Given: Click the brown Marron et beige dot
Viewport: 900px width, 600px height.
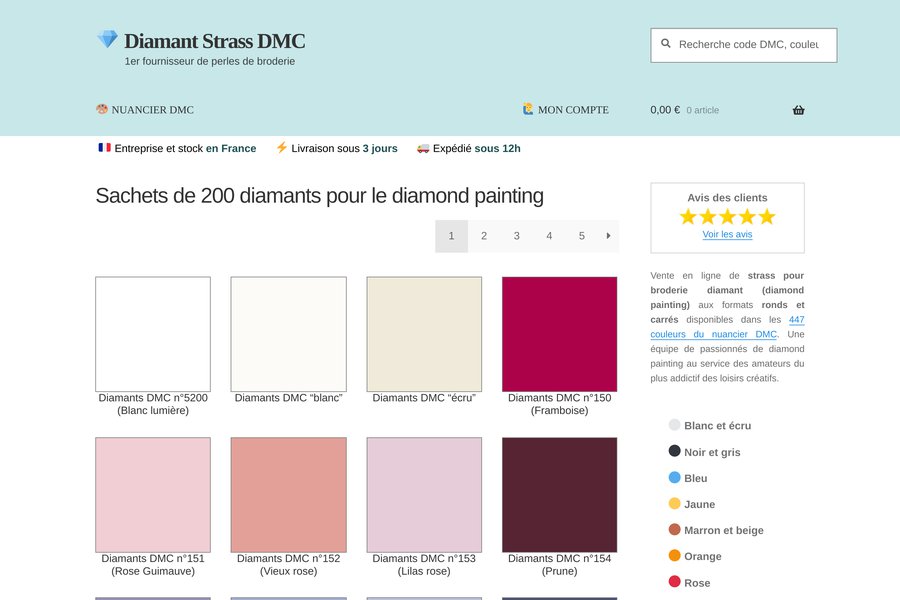Looking at the screenshot, I should pos(674,529).
